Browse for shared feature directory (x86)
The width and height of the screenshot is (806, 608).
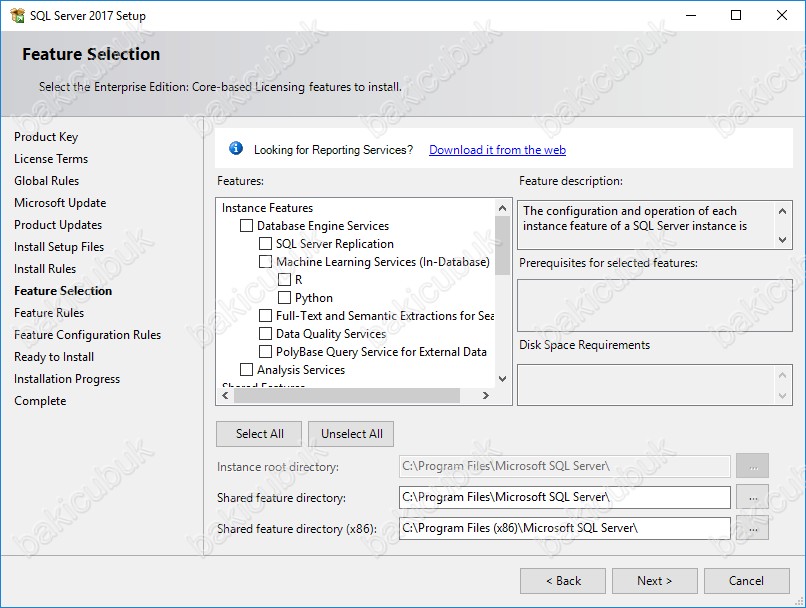(x=753, y=528)
